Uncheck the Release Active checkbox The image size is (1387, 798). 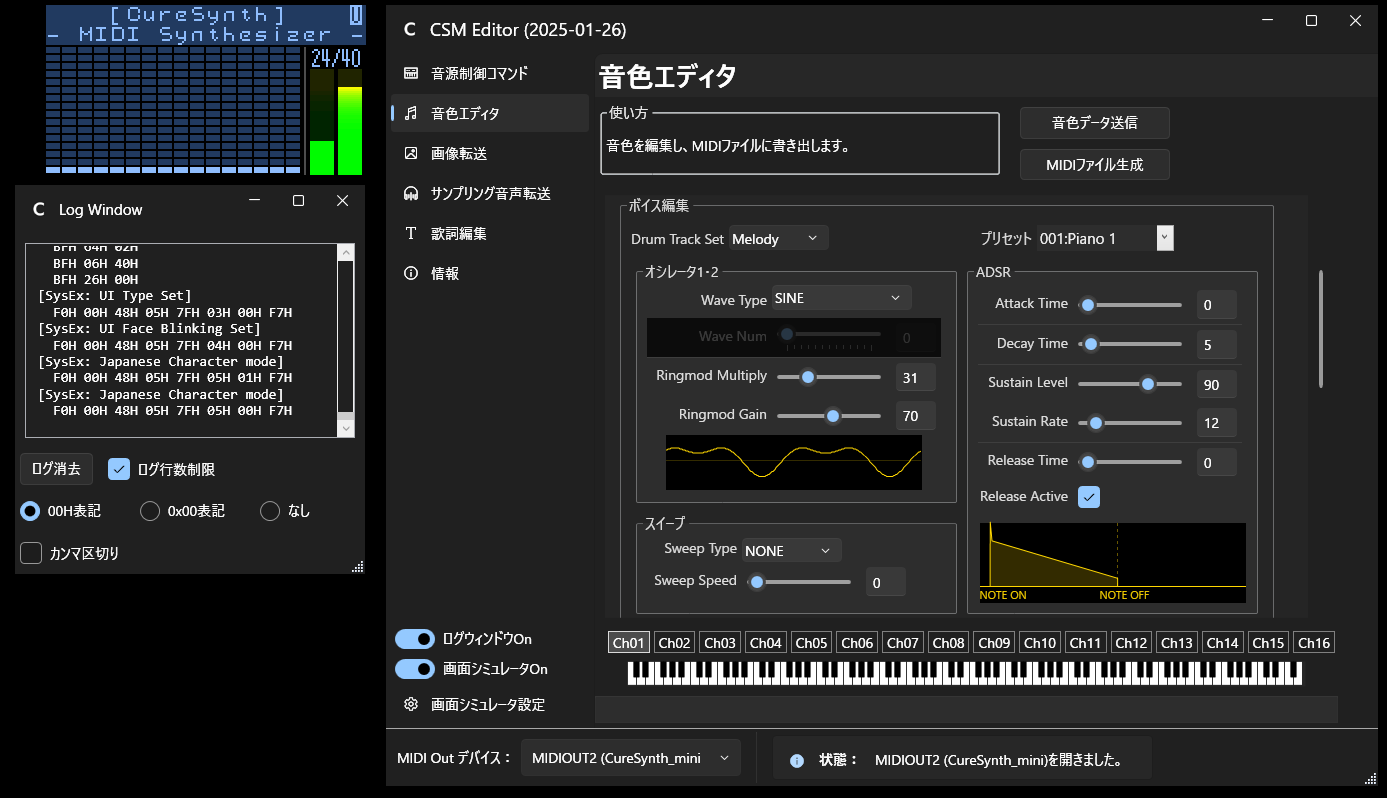click(x=1089, y=496)
